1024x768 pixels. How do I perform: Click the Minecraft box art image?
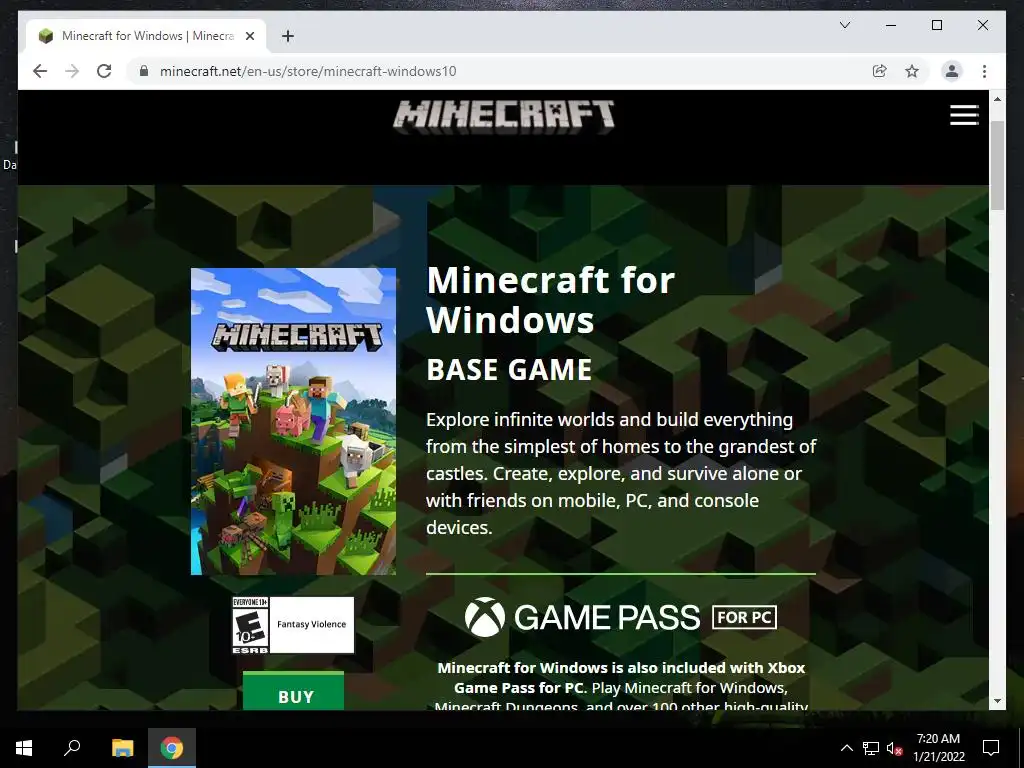point(293,421)
